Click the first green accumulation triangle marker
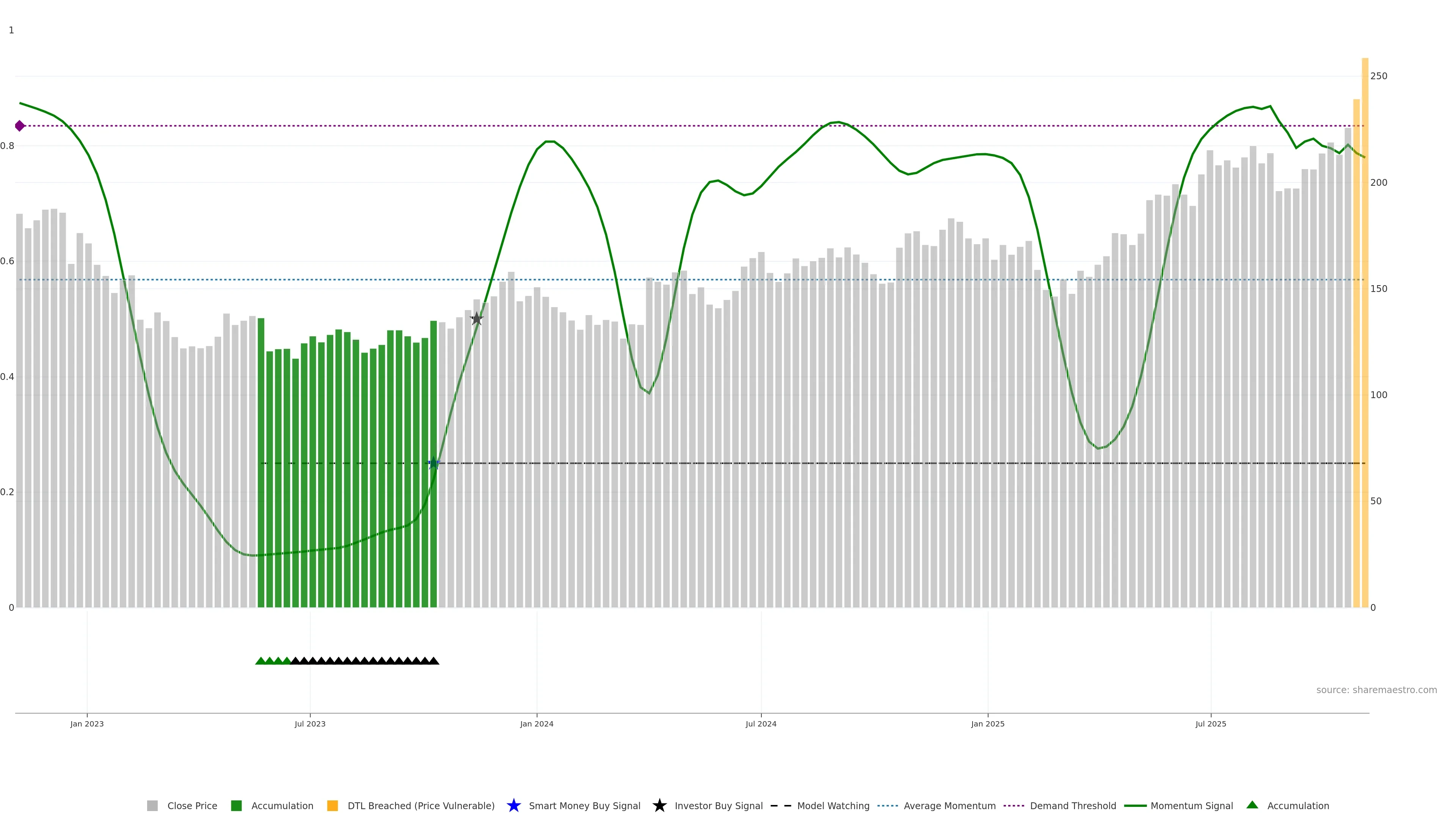Image resolution: width=1456 pixels, height=819 pixels. click(x=260, y=661)
